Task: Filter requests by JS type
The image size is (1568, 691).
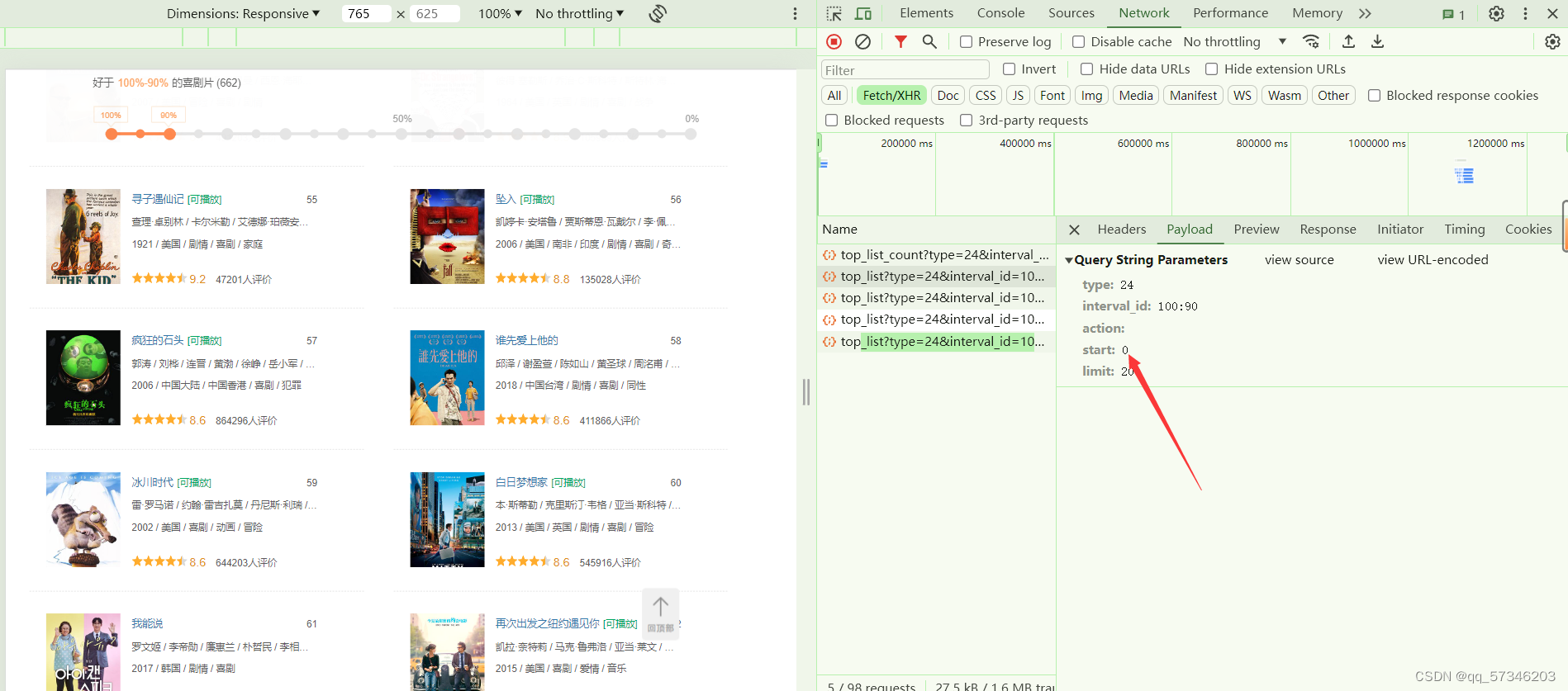Action: (1018, 96)
